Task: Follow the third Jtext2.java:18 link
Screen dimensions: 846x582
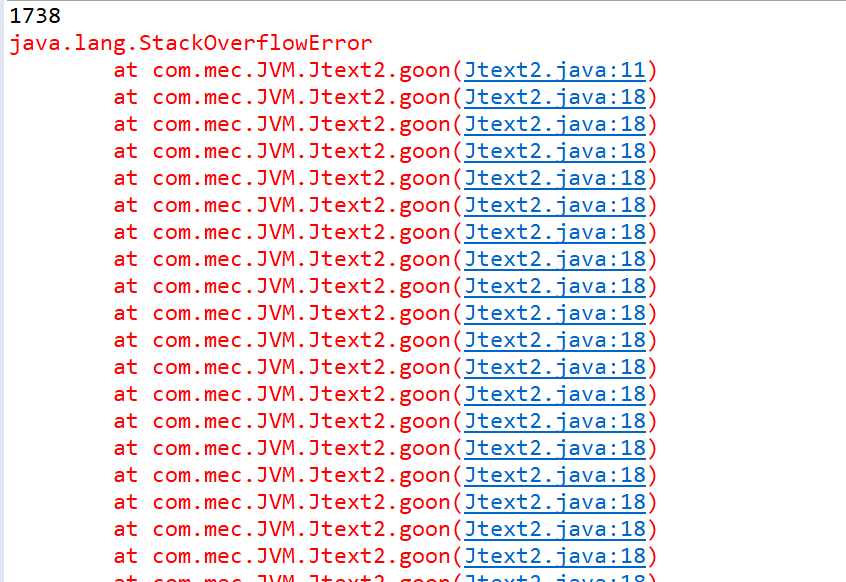Action: point(555,151)
